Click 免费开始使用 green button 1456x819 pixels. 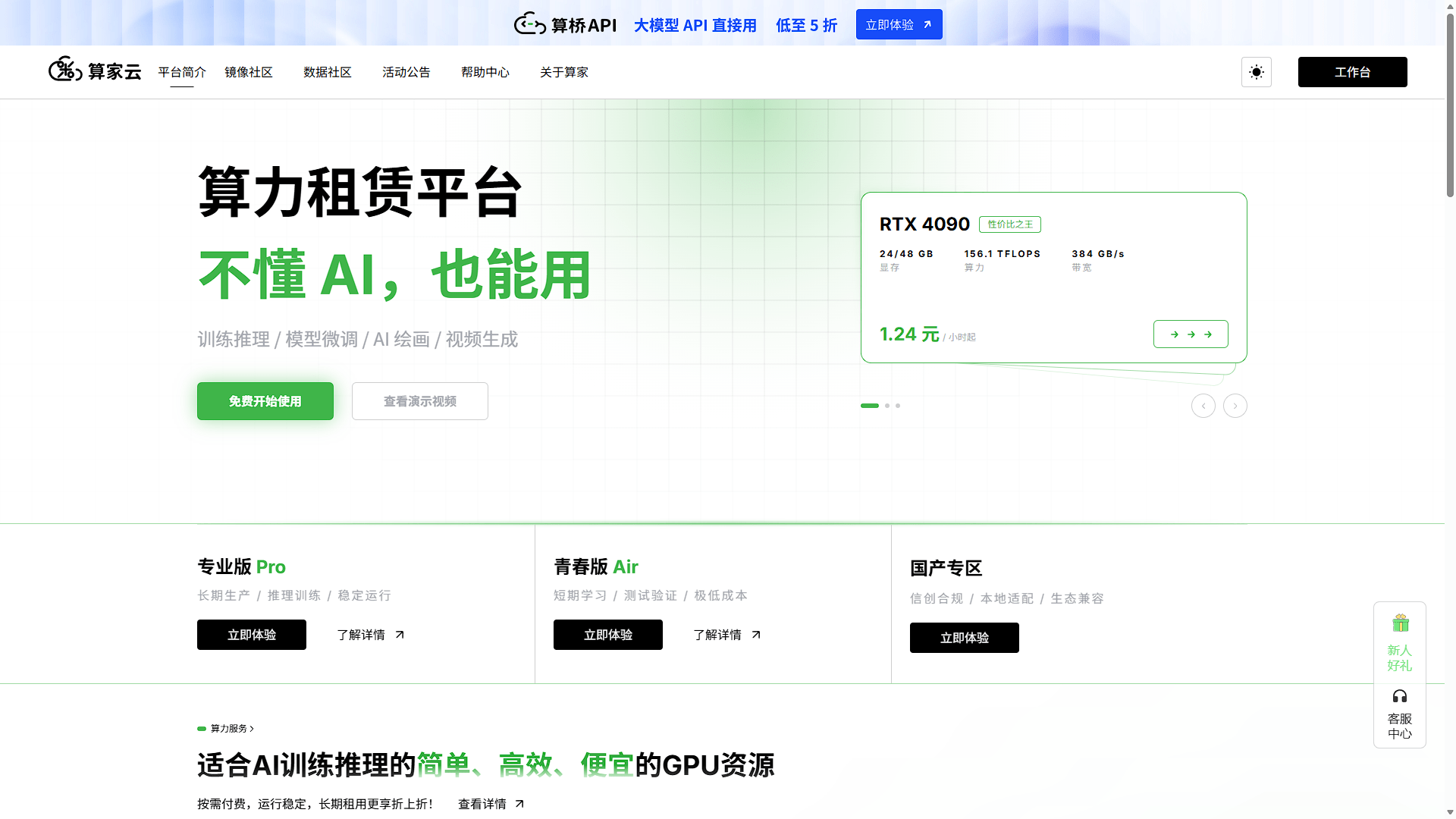point(265,401)
